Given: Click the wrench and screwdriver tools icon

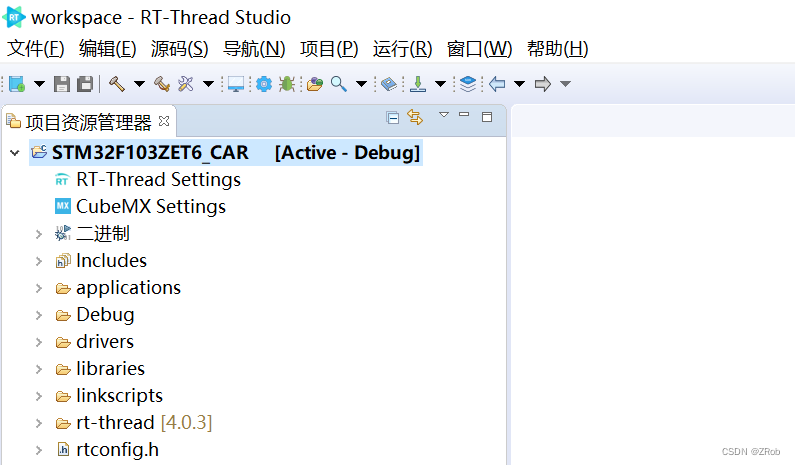Looking at the screenshot, I should tap(186, 84).
